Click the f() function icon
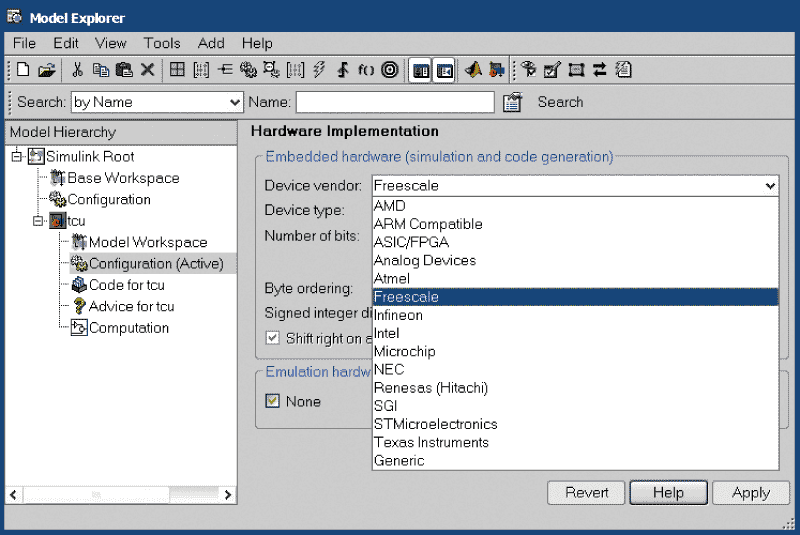 pyautogui.click(x=366, y=70)
